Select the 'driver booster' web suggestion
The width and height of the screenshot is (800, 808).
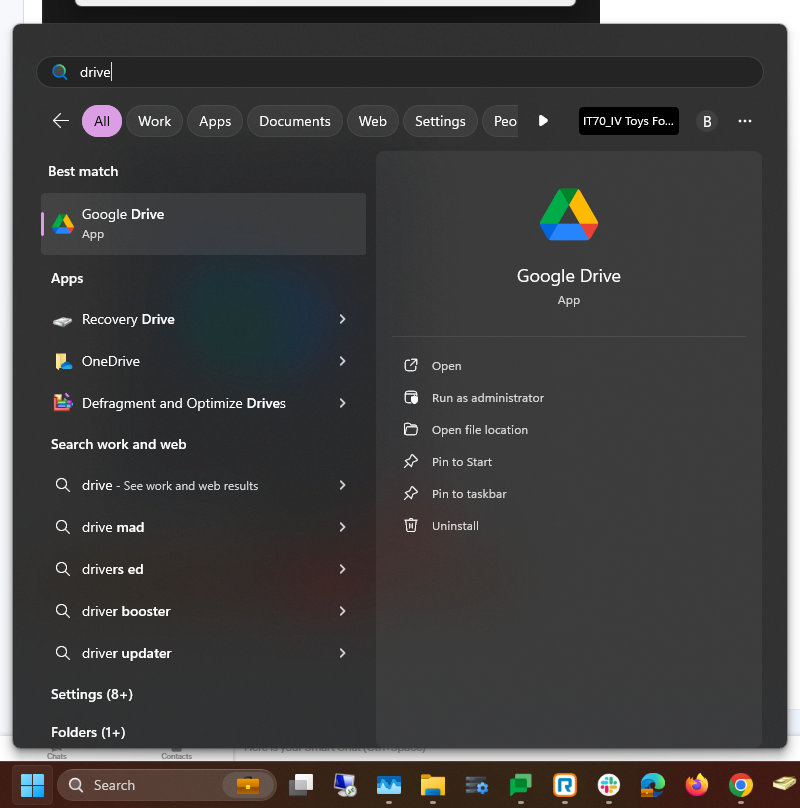pyautogui.click(x=203, y=611)
